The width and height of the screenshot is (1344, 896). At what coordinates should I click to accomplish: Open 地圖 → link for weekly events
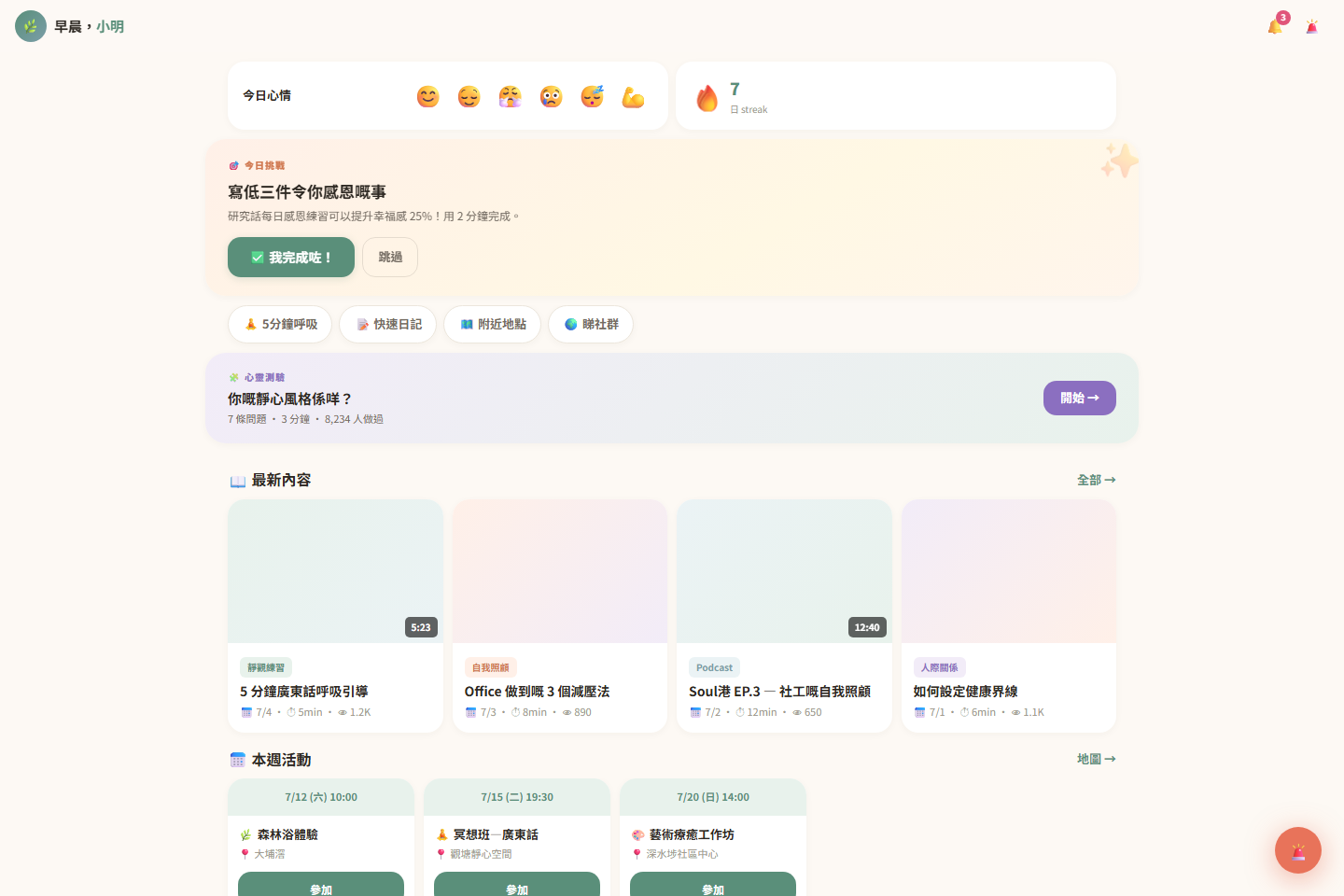(1097, 759)
